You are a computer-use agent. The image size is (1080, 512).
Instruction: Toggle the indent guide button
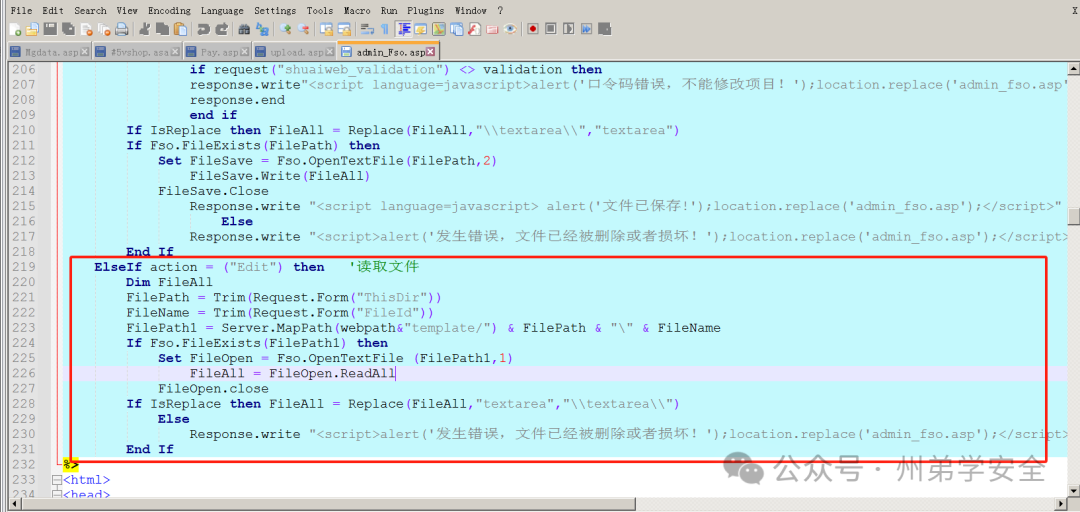tap(404, 29)
